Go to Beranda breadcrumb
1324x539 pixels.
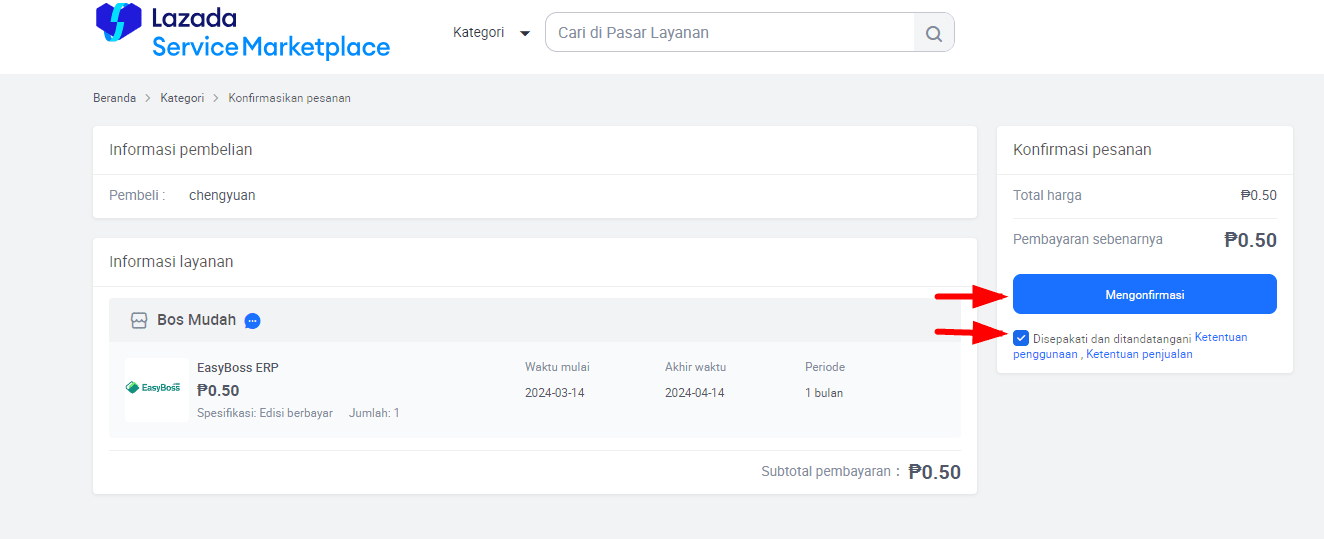pos(114,98)
